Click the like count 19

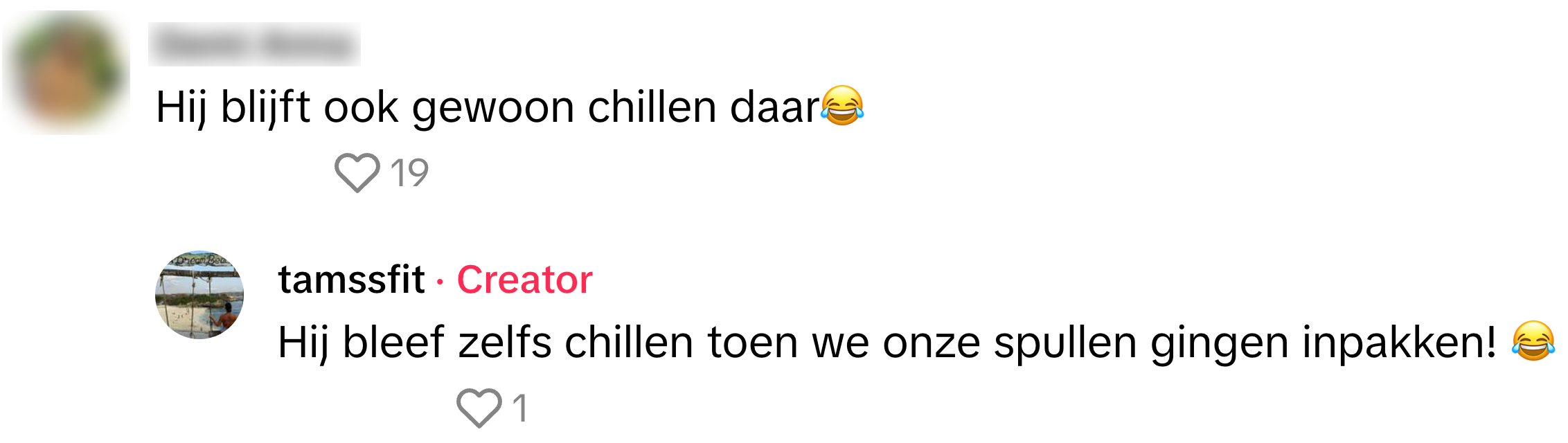pyautogui.click(x=409, y=173)
